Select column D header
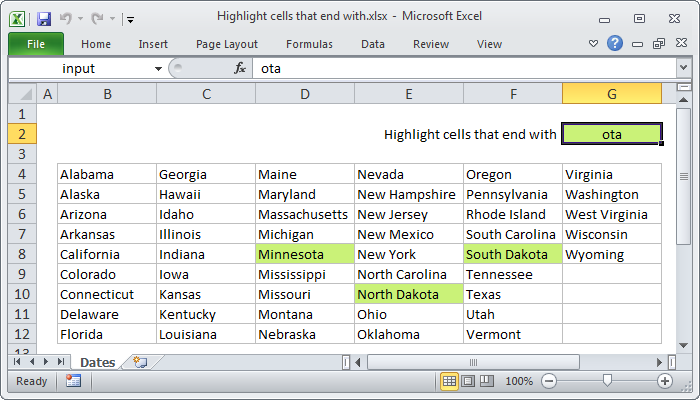700x400 pixels. pos(305,94)
